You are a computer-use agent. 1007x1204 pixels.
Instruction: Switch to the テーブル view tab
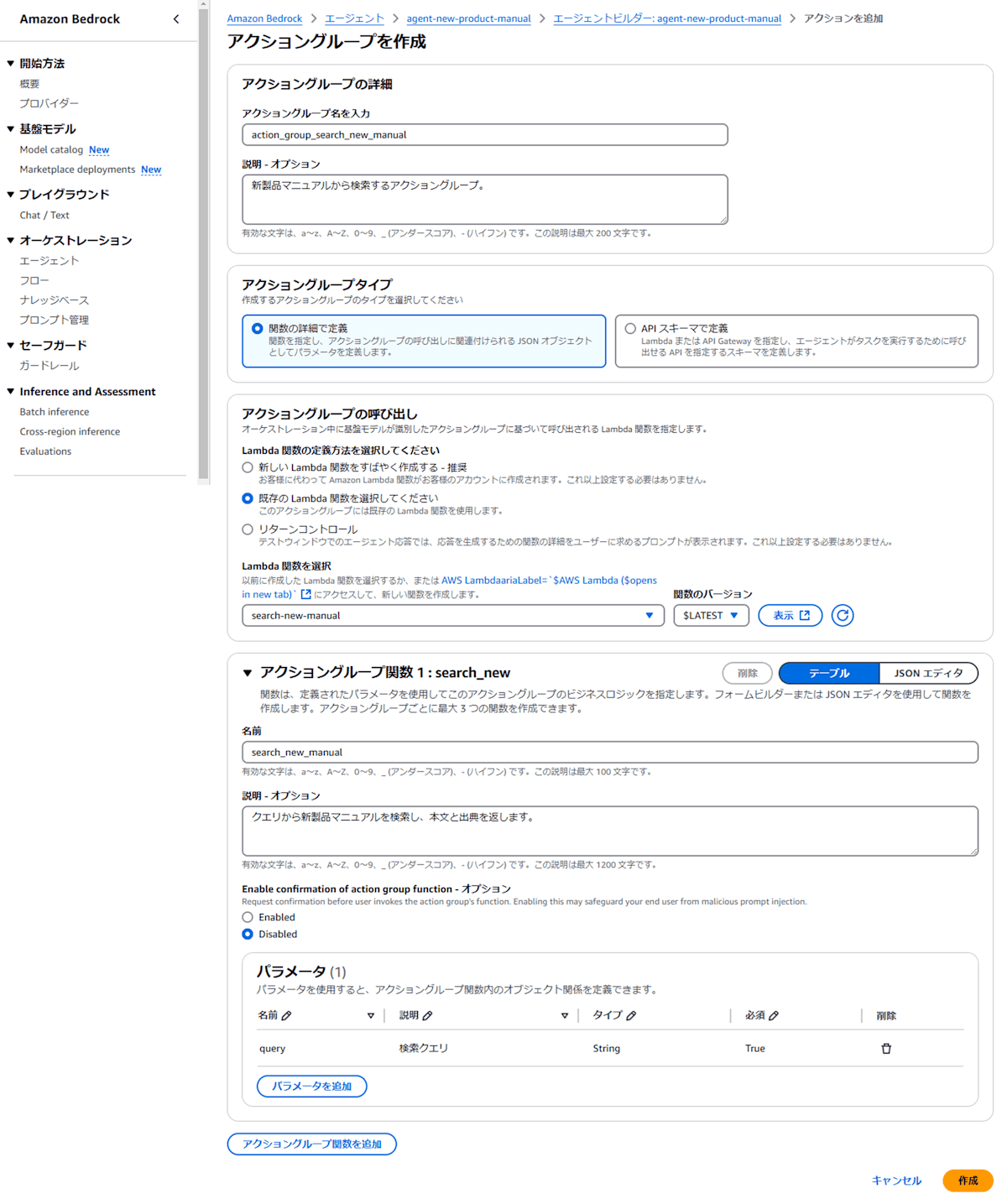click(829, 673)
